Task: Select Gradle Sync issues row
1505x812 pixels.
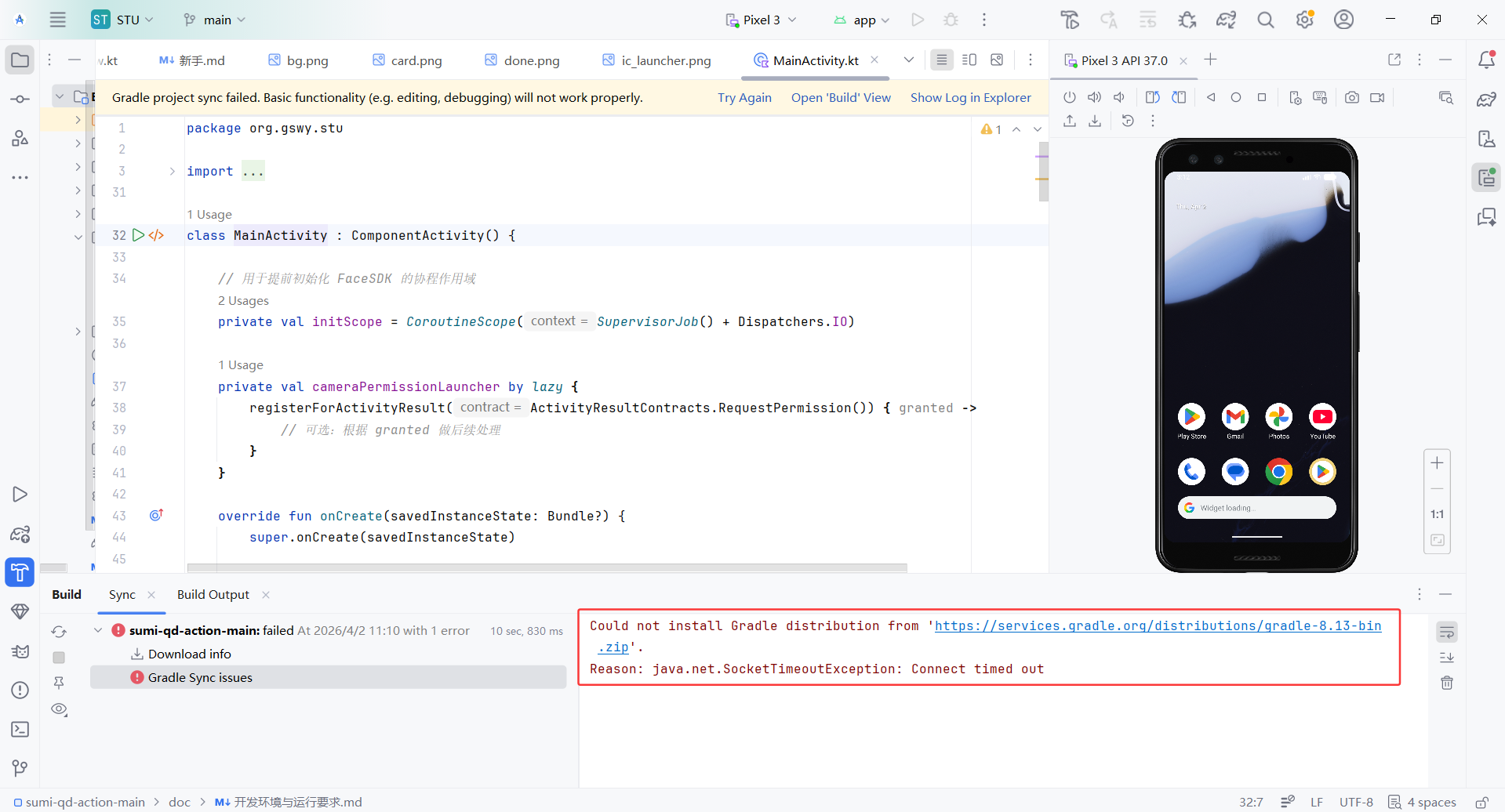Action: pos(328,677)
